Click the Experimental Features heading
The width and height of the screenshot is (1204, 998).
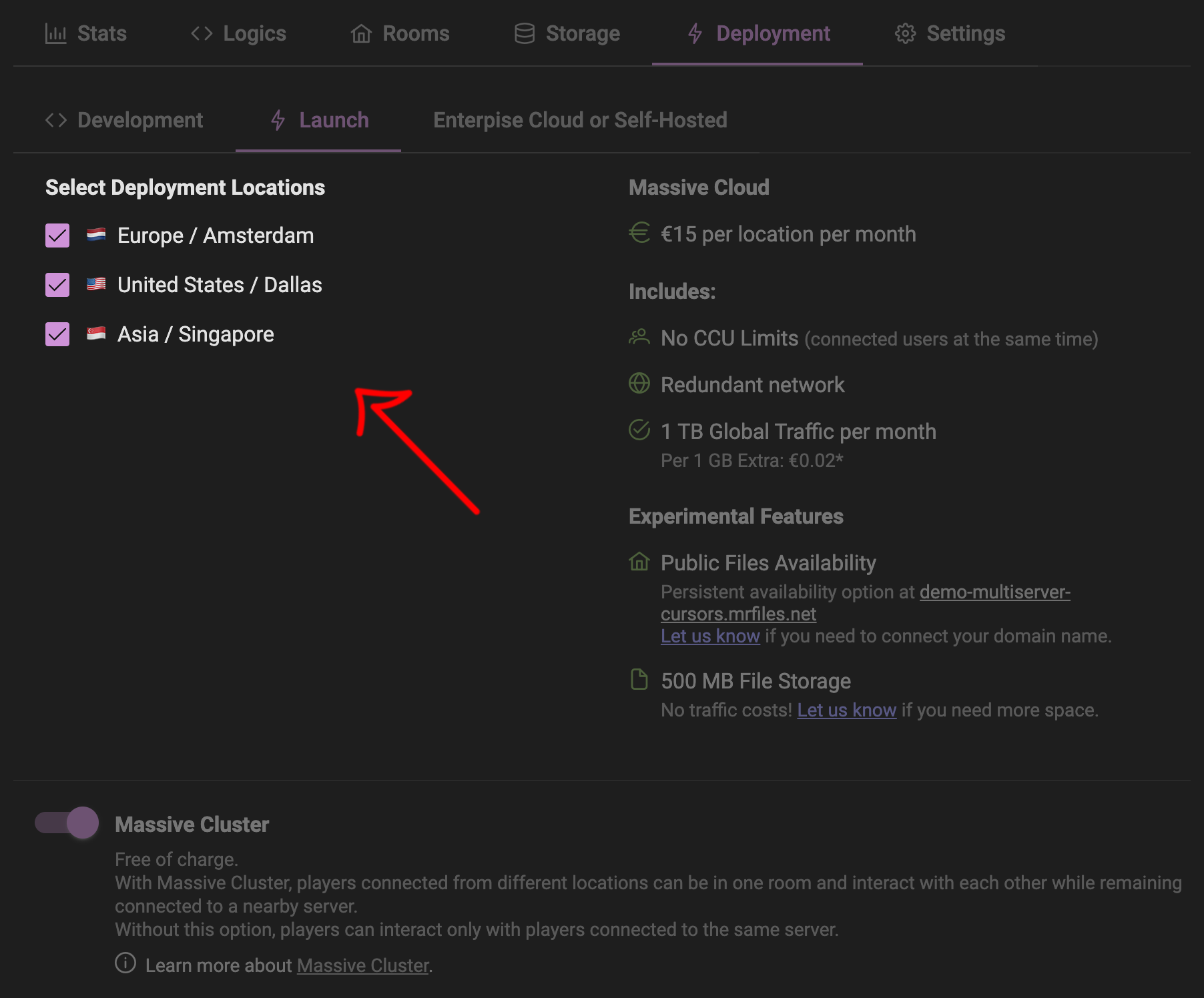coord(735,516)
